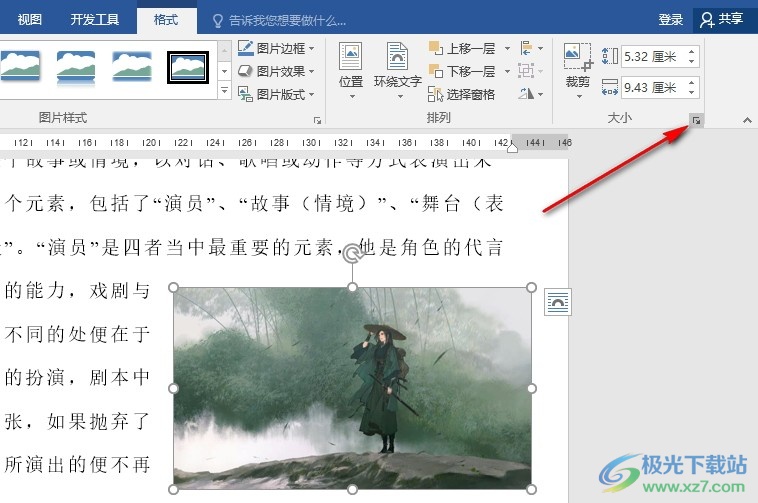Click the 下移一层 send backward button

click(x=463, y=72)
